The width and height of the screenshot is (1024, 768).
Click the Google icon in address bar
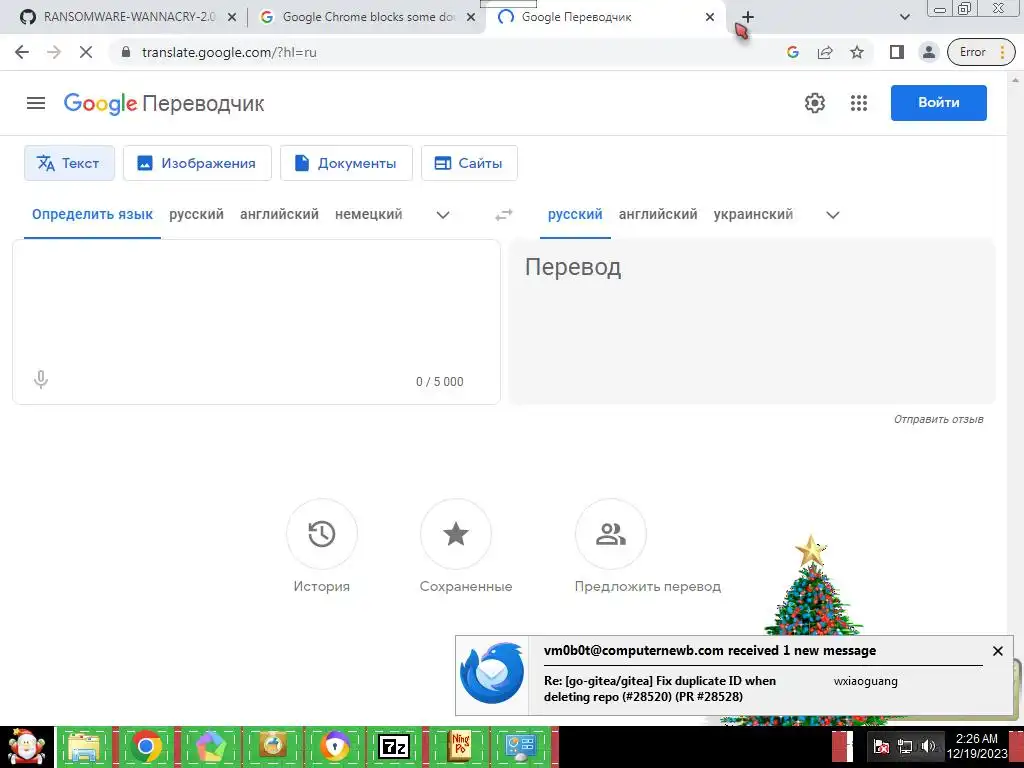click(793, 52)
